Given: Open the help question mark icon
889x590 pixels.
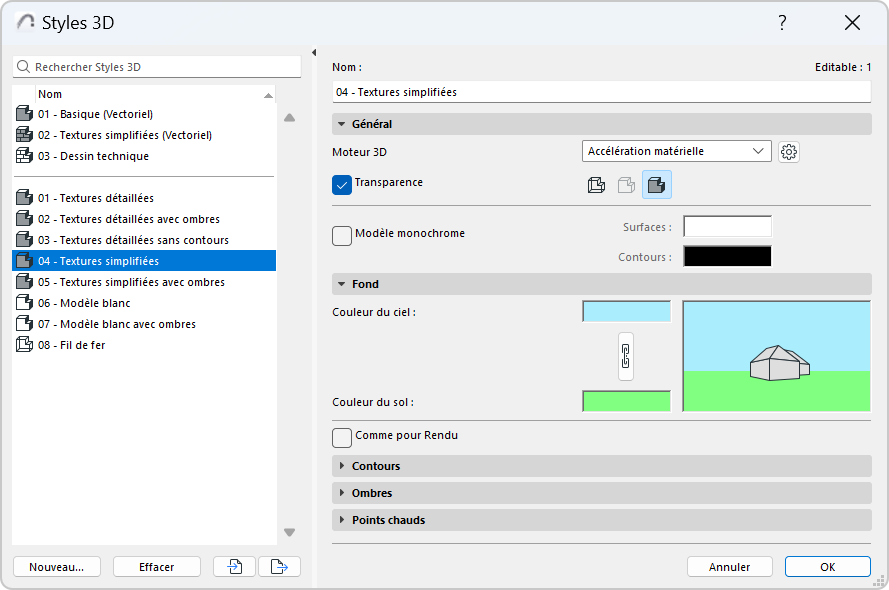Looking at the screenshot, I should pyautogui.click(x=782, y=23).
